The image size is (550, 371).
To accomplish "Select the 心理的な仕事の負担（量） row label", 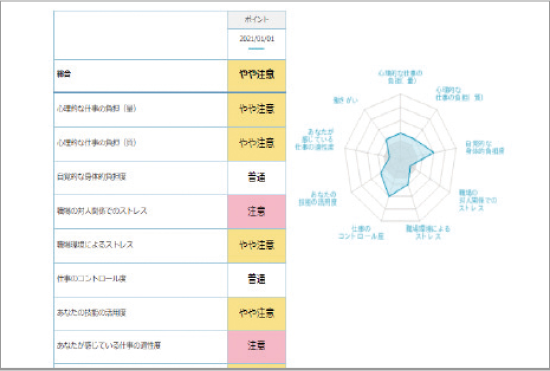I will pos(96,108).
